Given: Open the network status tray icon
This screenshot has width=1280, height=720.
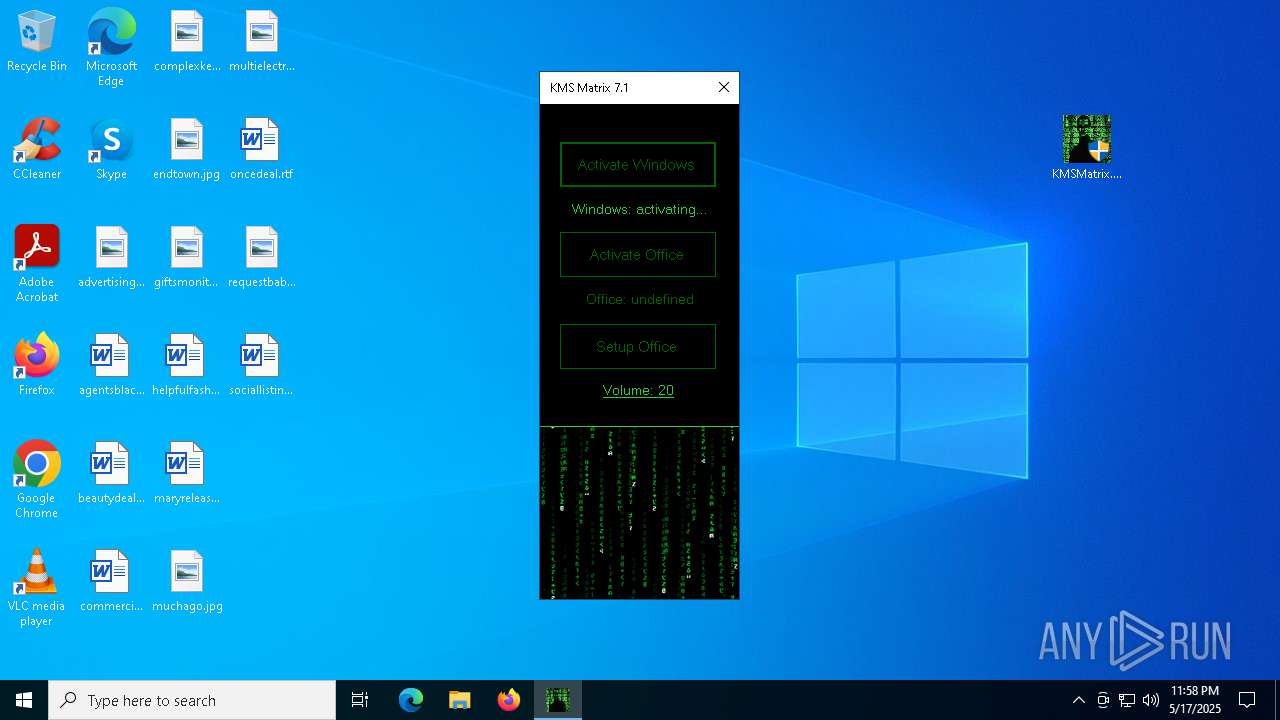Looking at the screenshot, I should (1127, 700).
